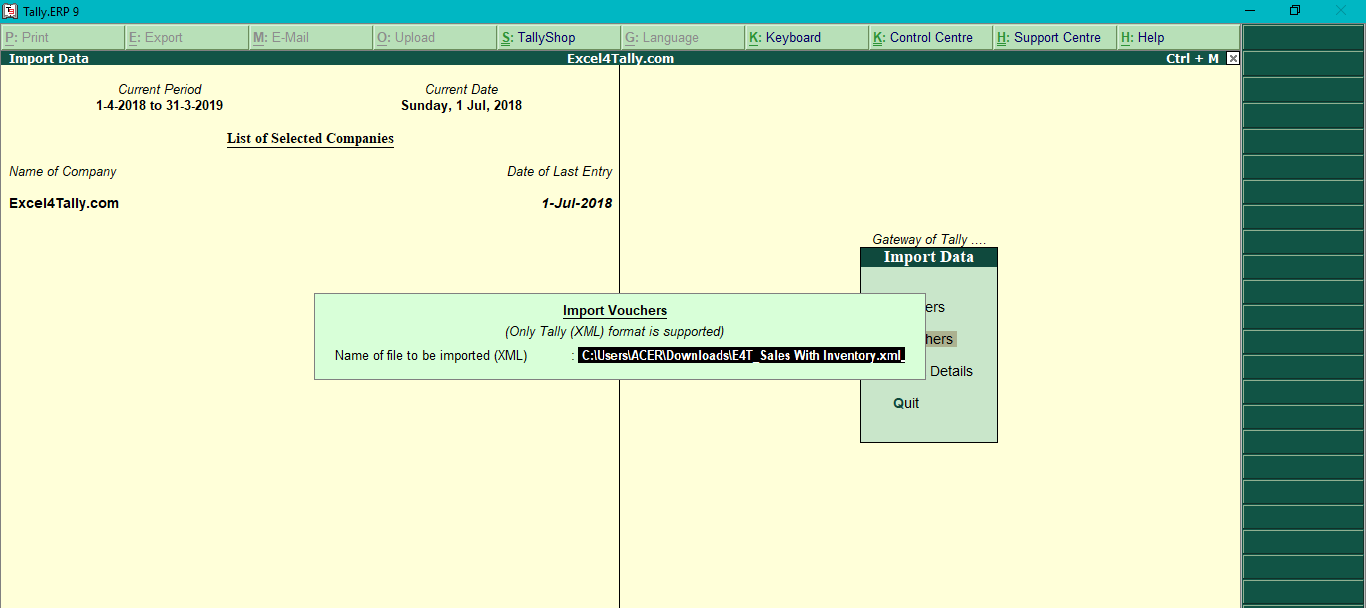Open TallyShop from the top bar

(559, 38)
